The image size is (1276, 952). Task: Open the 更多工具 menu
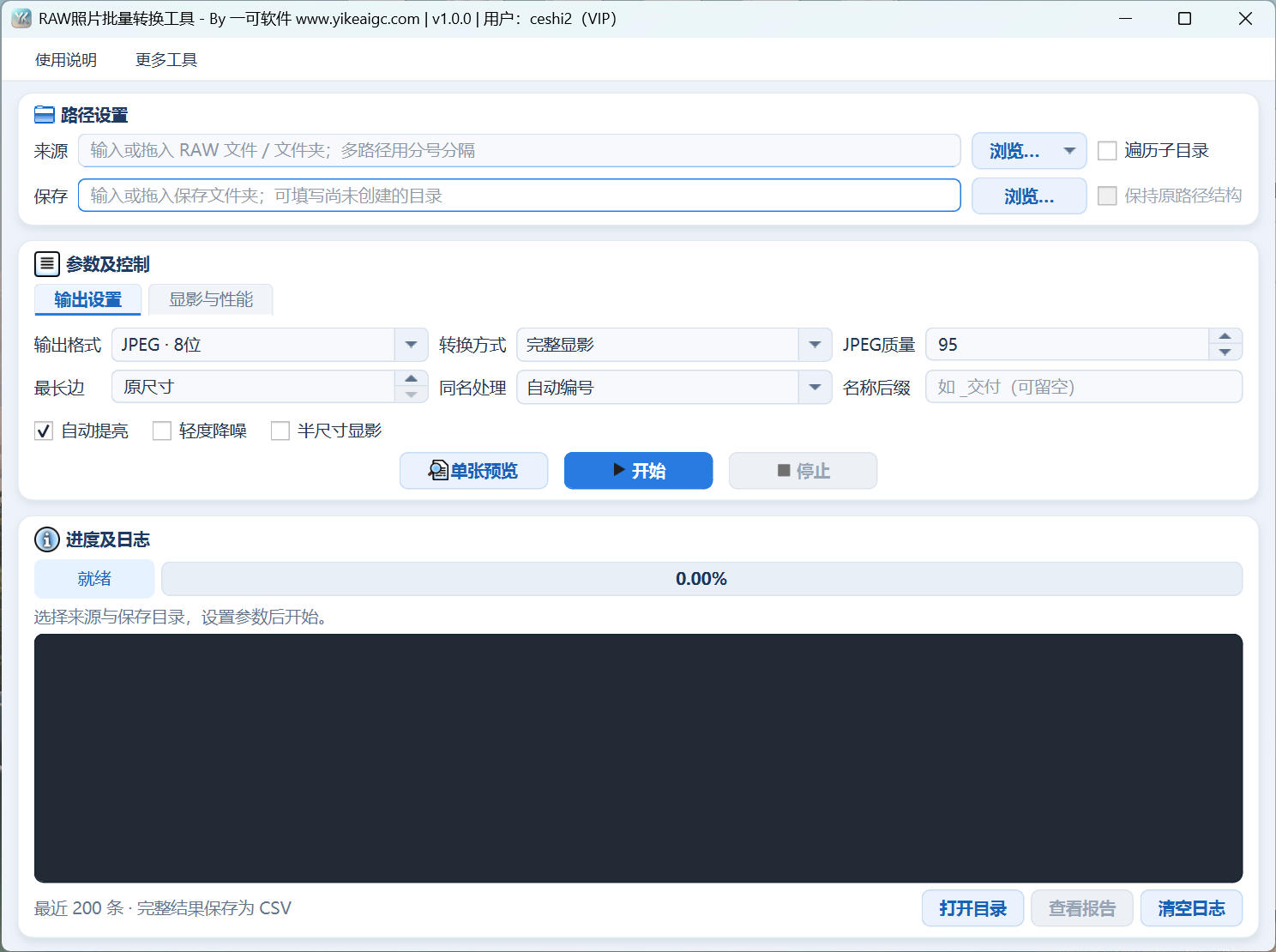coord(166,60)
